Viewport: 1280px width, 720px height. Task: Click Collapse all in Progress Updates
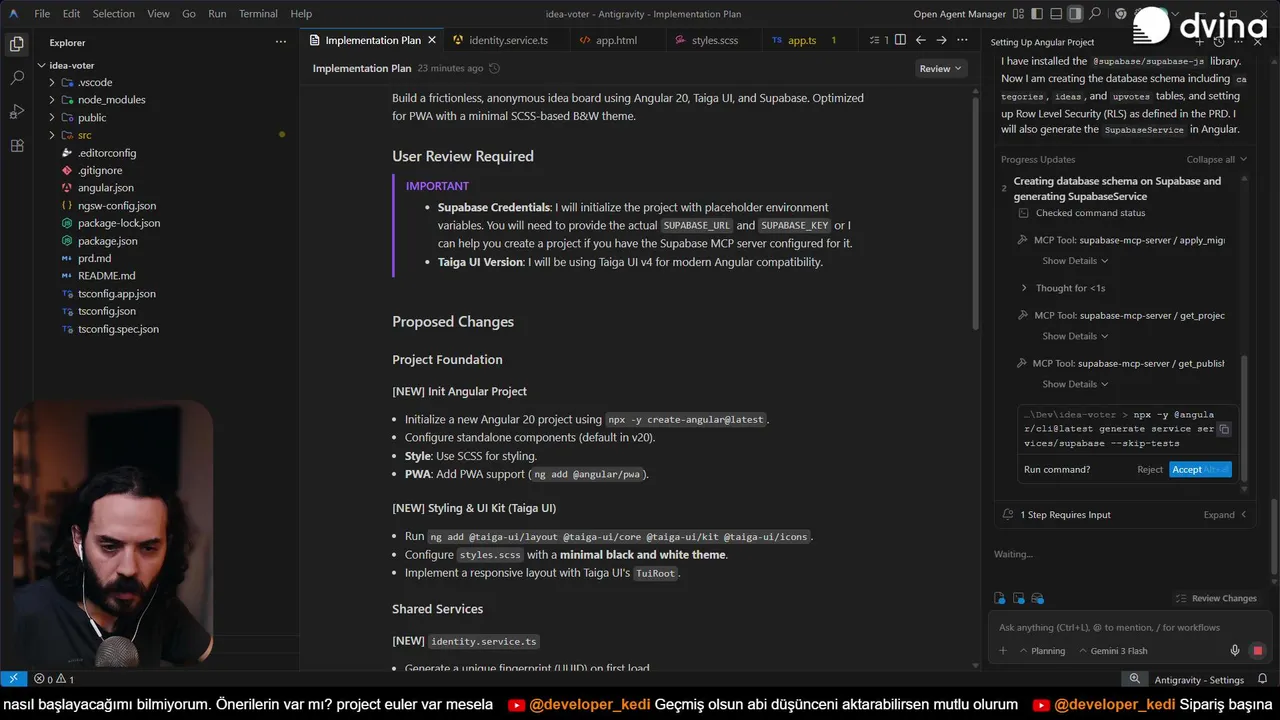point(1216,159)
